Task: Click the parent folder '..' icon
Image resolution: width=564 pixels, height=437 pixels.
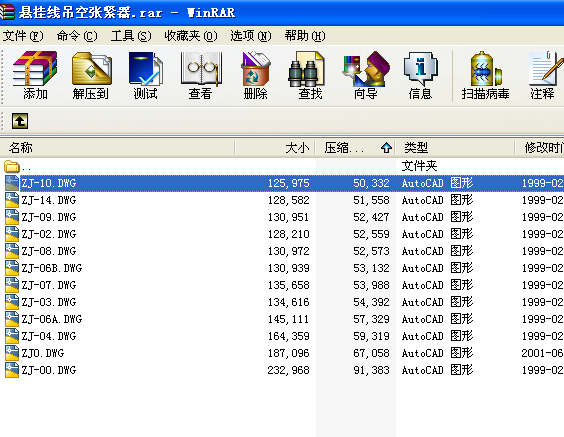Action: click(12, 167)
